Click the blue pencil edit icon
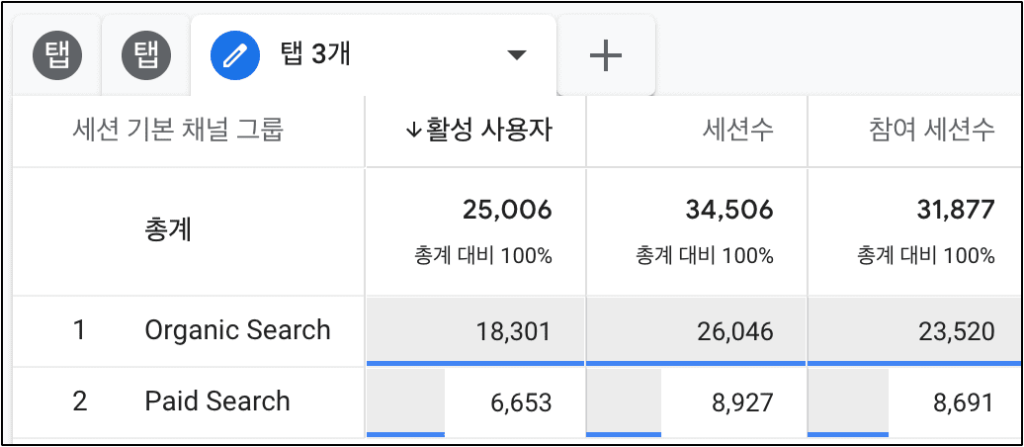Viewport: 1024px width, 447px height. [x=234, y=56]
